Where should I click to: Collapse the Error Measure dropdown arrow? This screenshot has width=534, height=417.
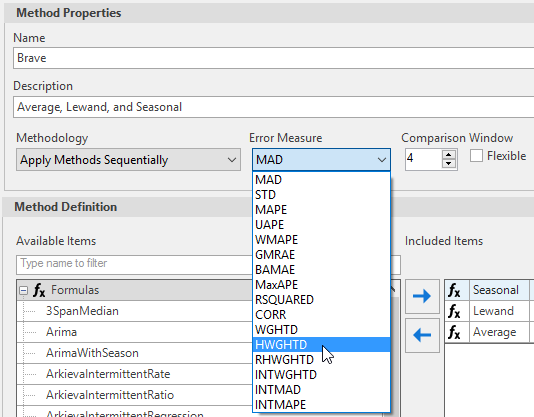coord(381,159)
